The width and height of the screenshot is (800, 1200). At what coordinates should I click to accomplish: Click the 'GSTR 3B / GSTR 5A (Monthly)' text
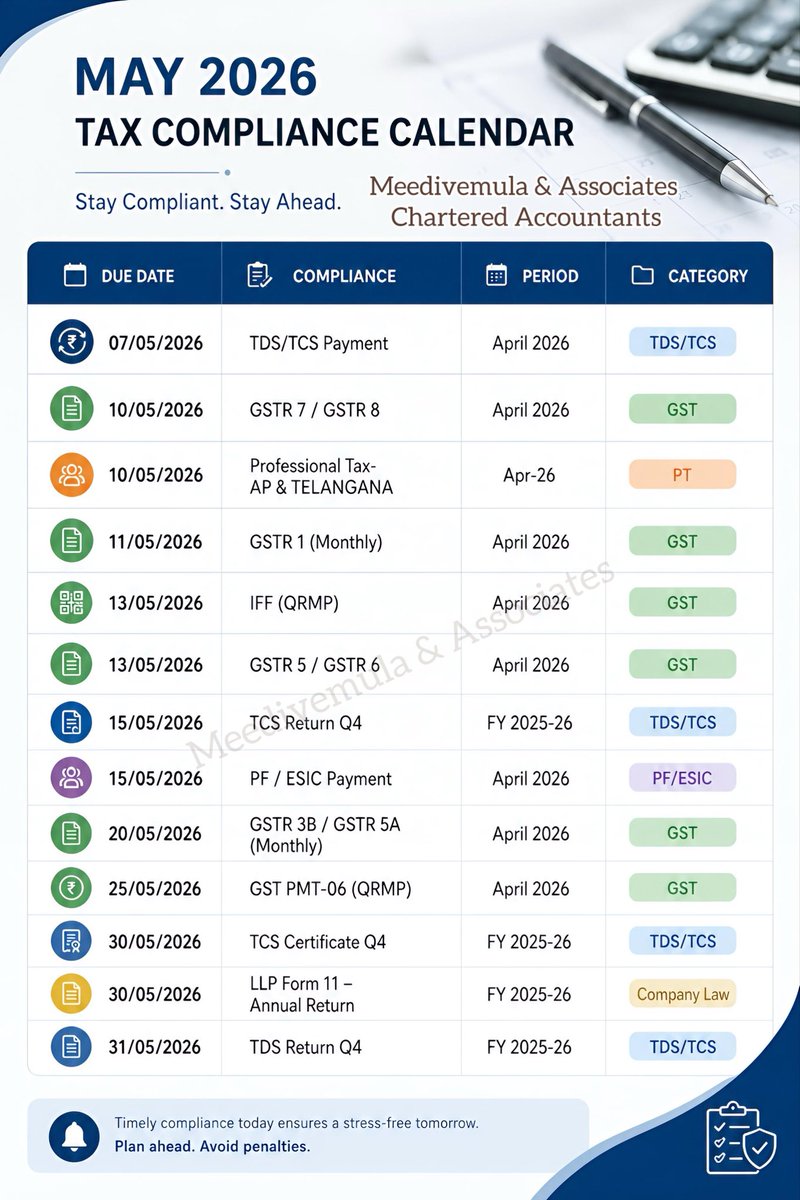(x=325, y=835)
